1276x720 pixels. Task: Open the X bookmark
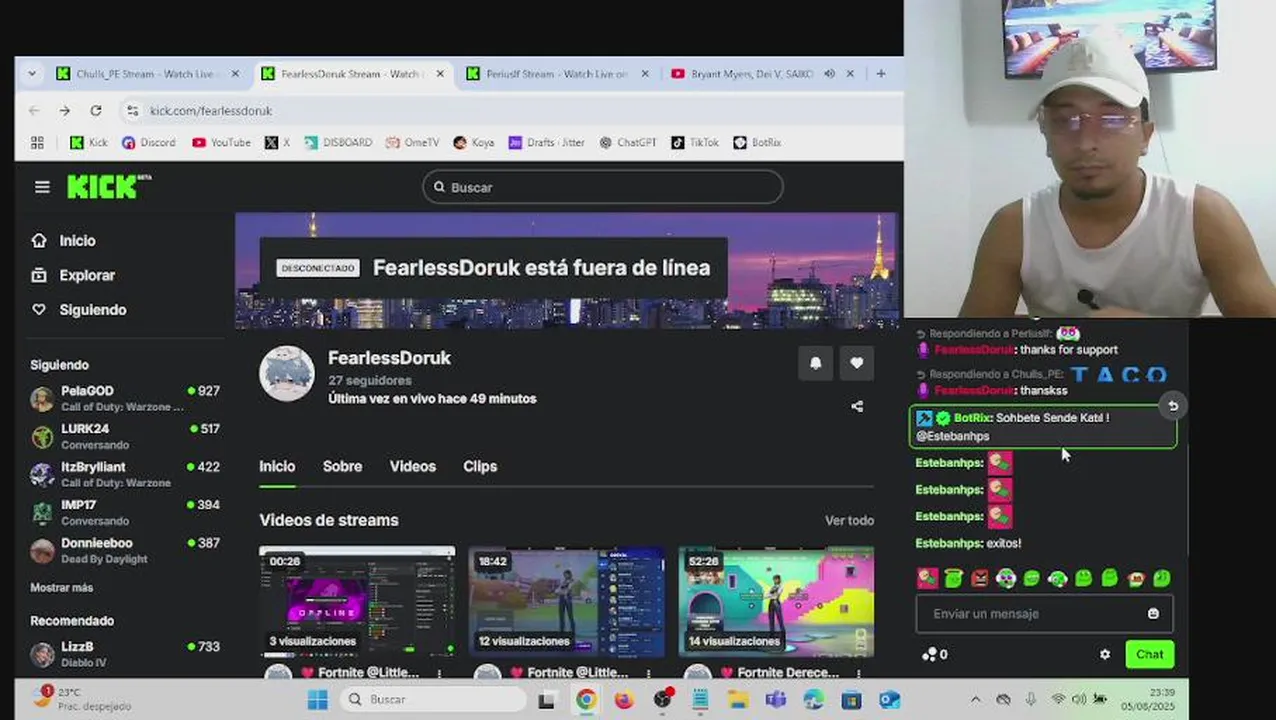point(277,142)
